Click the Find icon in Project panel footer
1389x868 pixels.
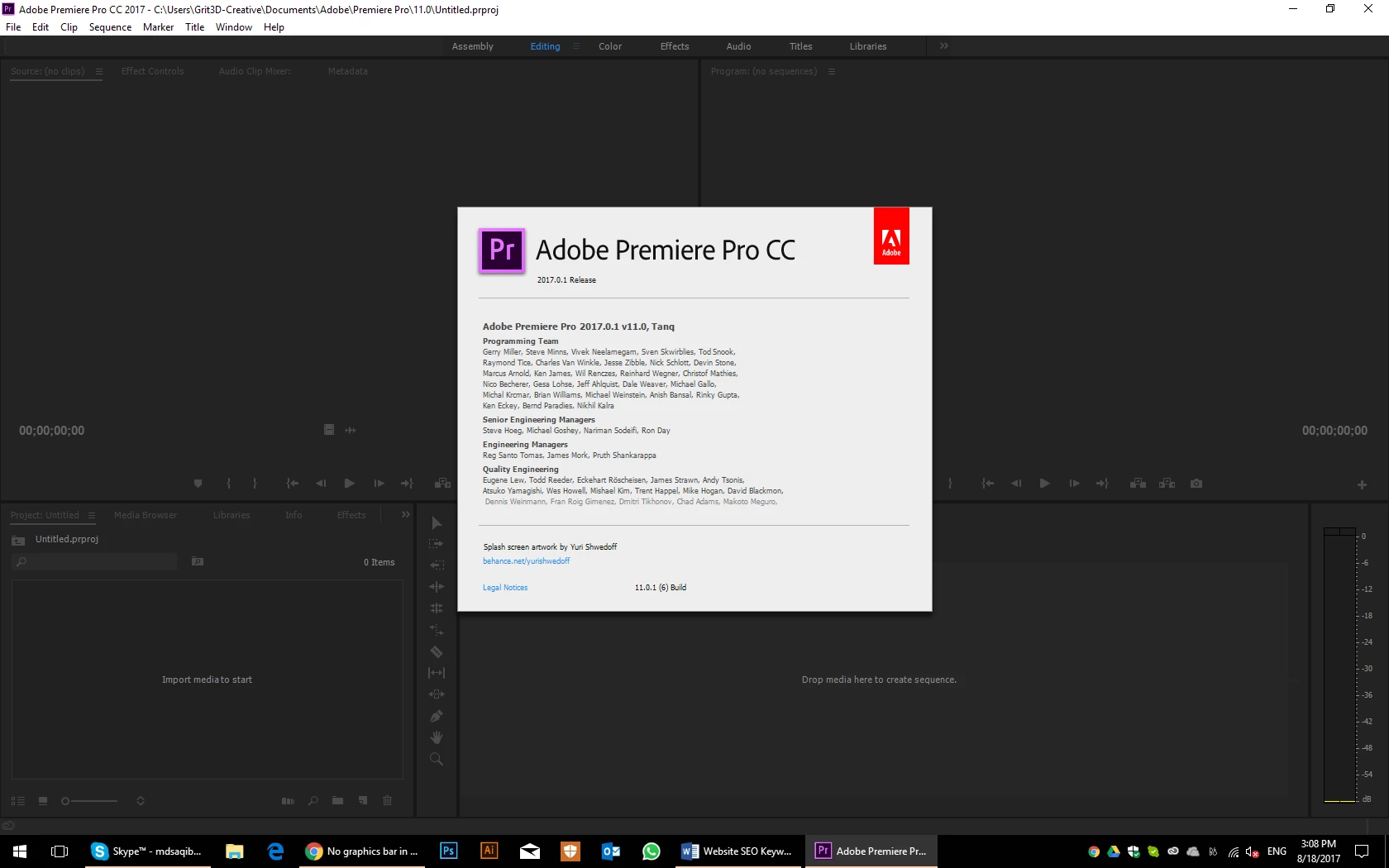tap(313, 801)
